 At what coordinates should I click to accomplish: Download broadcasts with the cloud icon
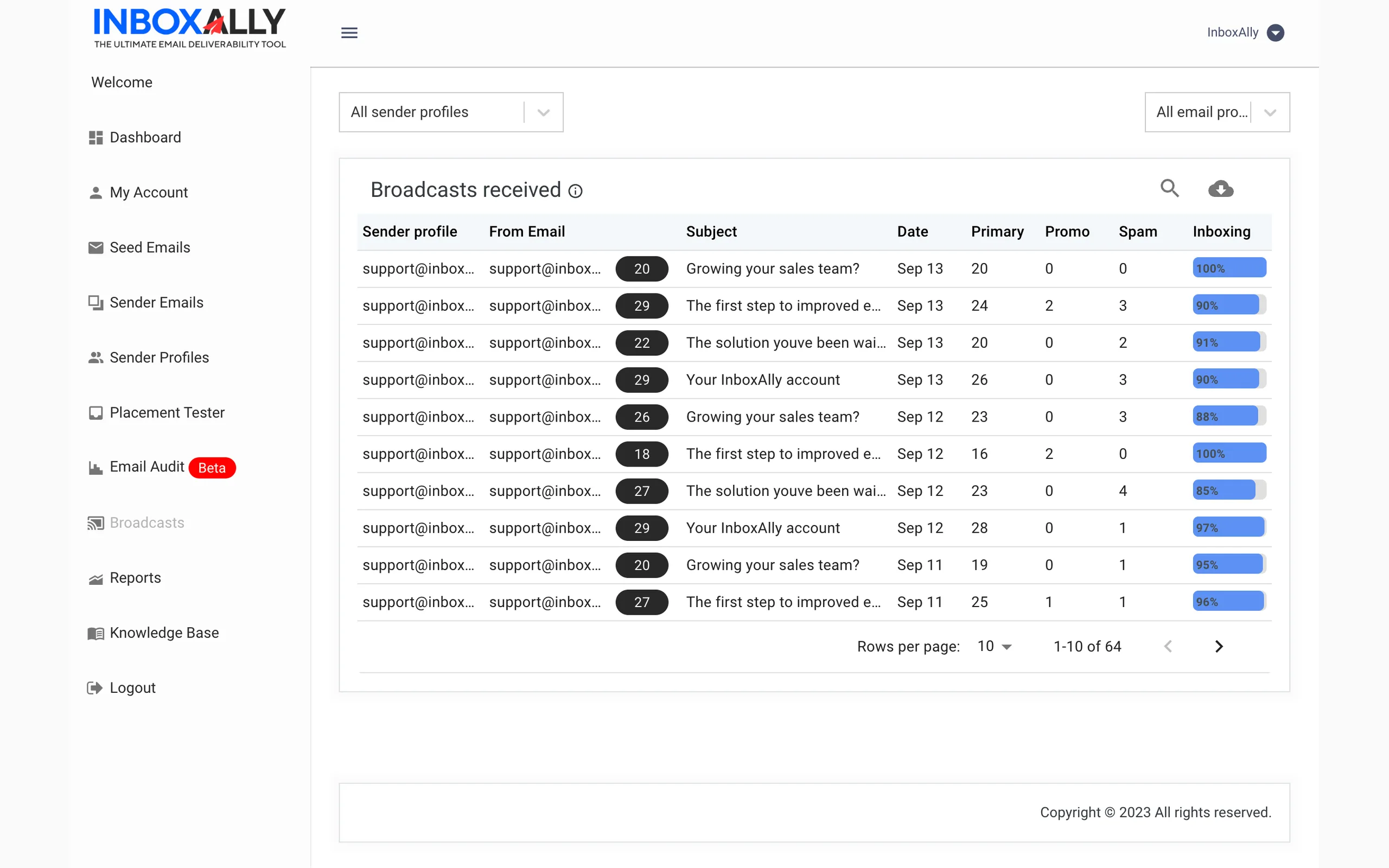pos(1221,188)
